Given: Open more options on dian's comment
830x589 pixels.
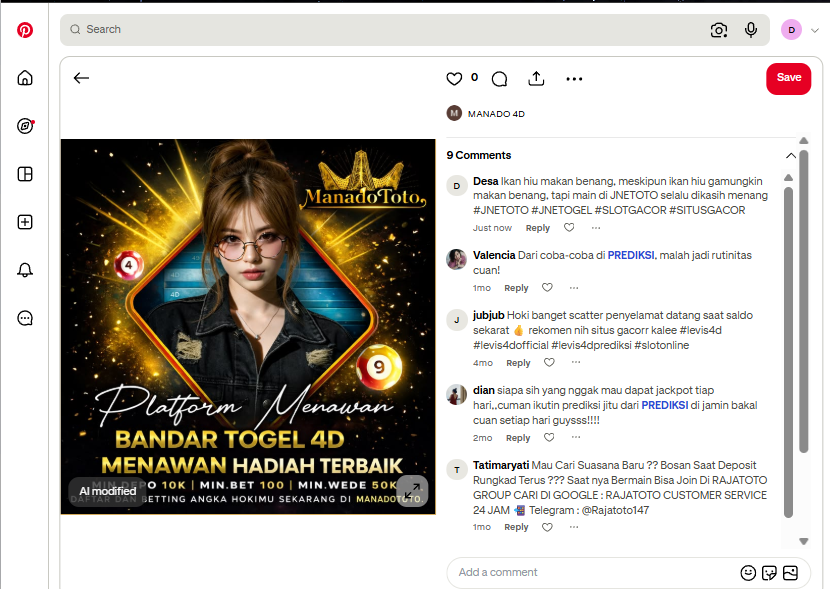Looking at the screenshot, I should click(x=576, y=438).
